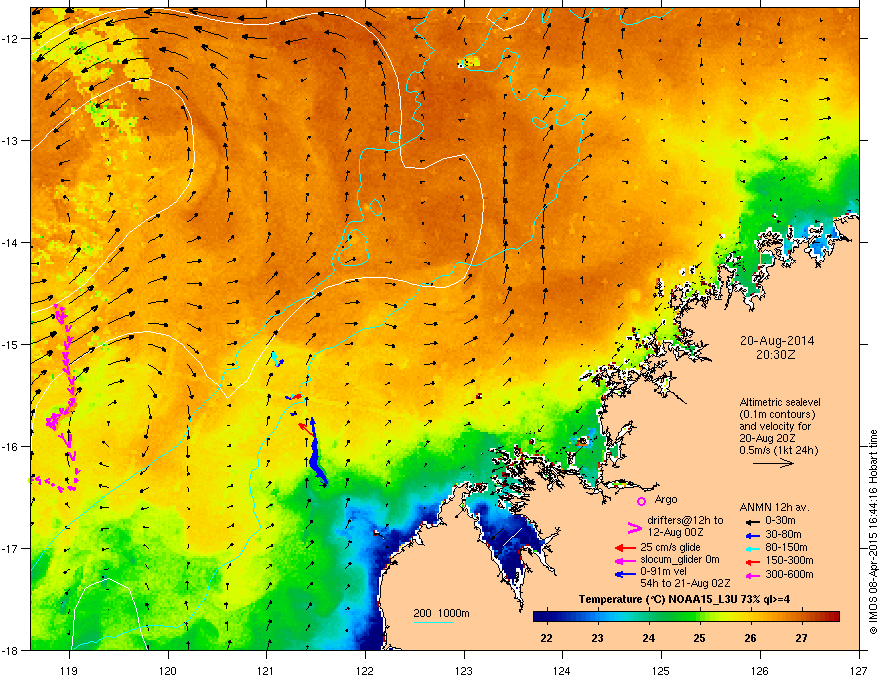Click the date label 20-Aug-2014
Image resolution: width=880 pixels, height=680 pixels.
[777, 341]
